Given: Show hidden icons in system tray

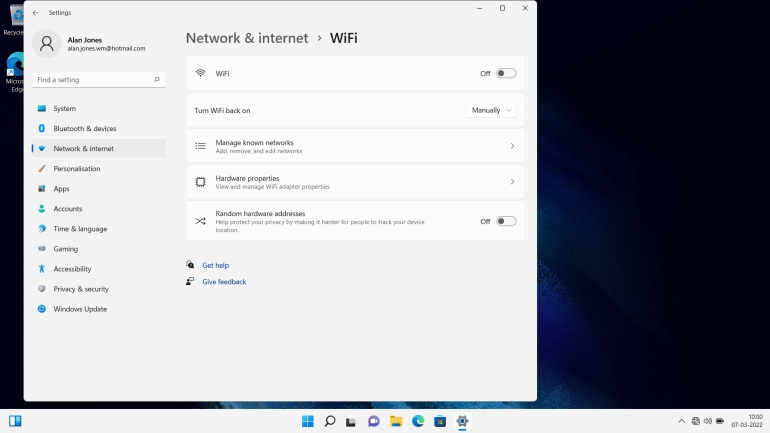Looking at the screenshot, I should click(681, 421).
